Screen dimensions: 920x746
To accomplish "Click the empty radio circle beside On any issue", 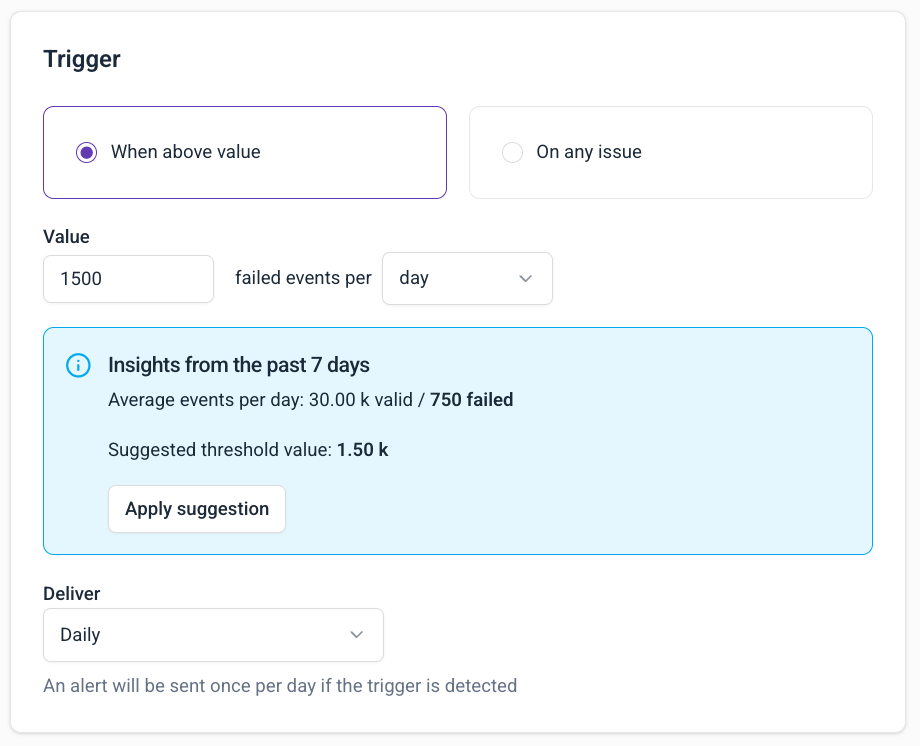I will [512, 152].
